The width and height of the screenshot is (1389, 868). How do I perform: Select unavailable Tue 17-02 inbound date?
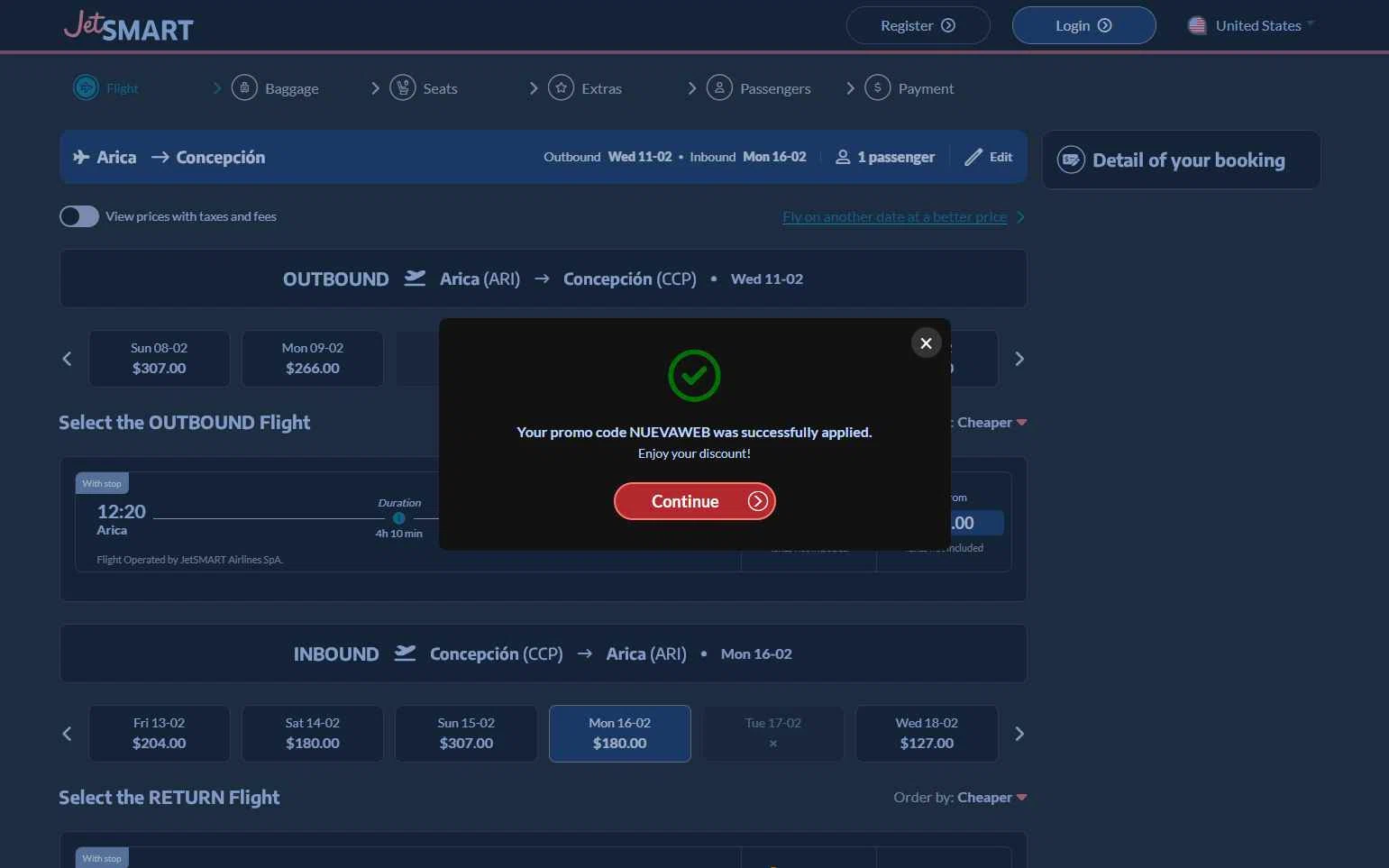pyautogui.click(x=773, y=734)
